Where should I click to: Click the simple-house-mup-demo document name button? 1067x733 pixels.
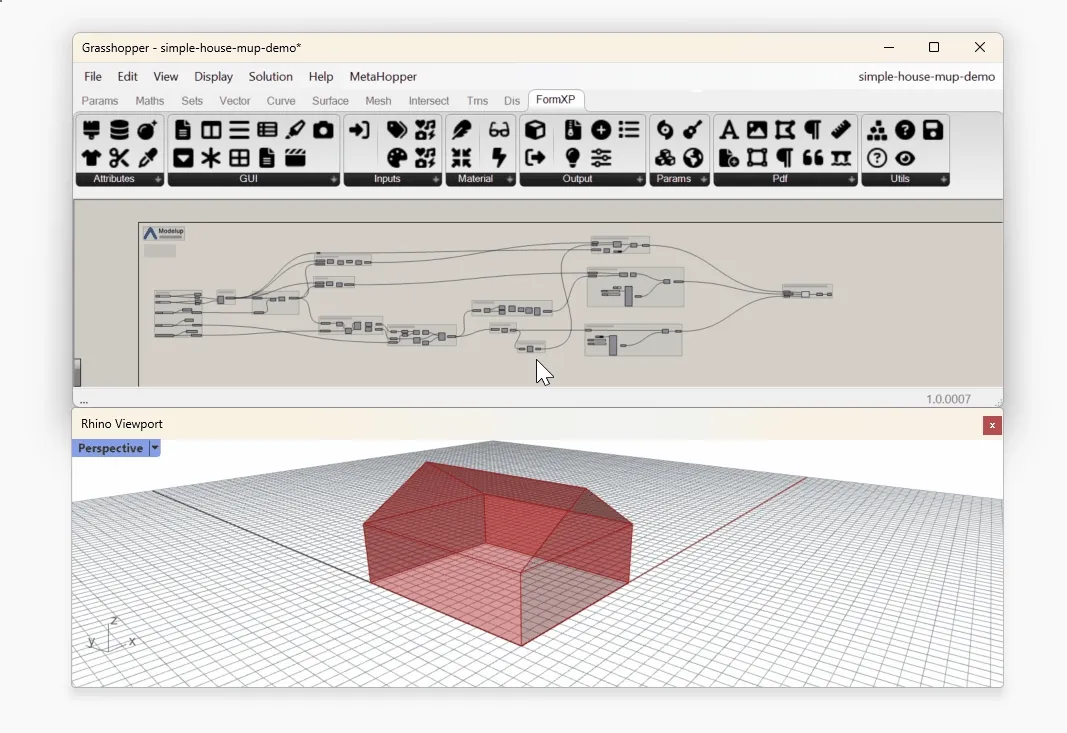(x=926, y=77)
